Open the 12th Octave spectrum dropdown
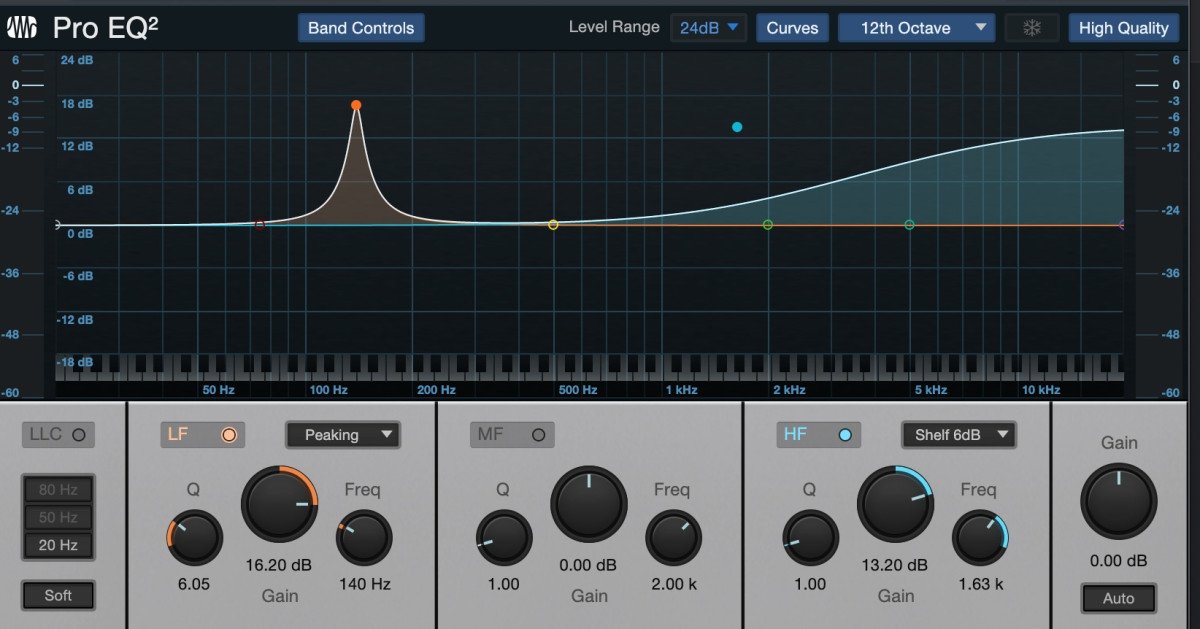The image size is (1200, 629). 916,28
